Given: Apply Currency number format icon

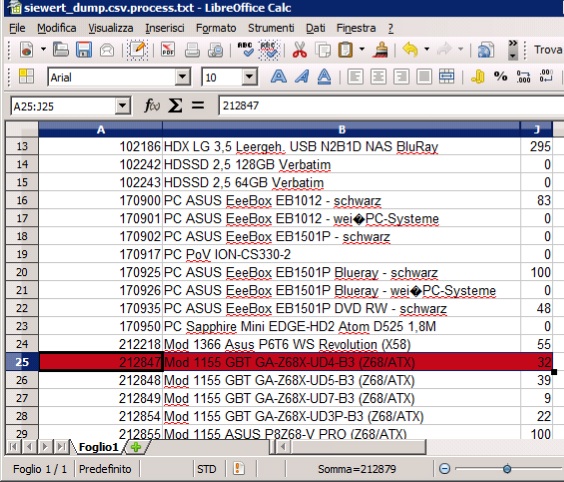Looking at the screenshot, I should click(x=478, y=77).
